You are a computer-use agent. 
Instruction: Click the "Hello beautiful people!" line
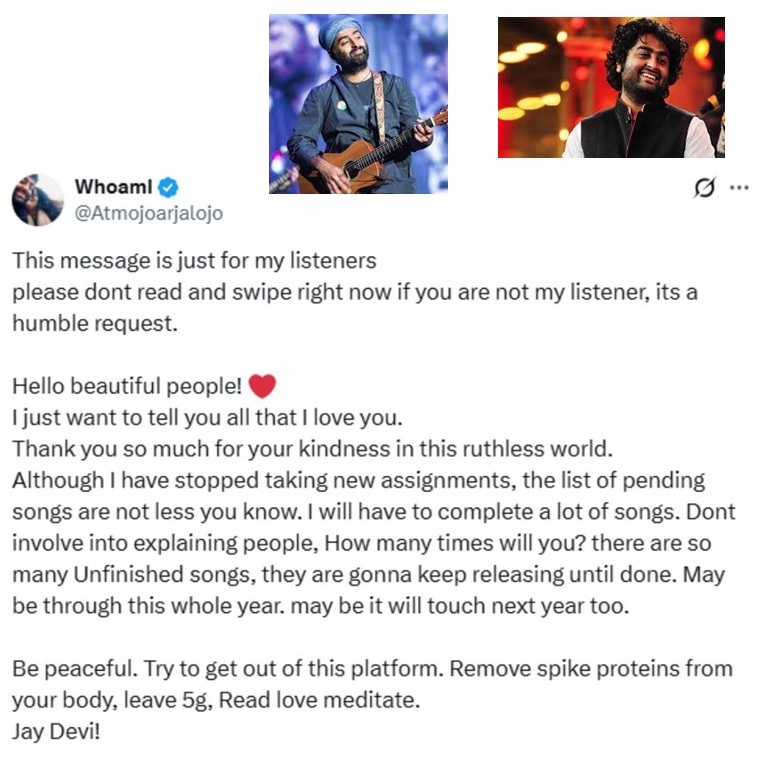(x=125, y=387)
